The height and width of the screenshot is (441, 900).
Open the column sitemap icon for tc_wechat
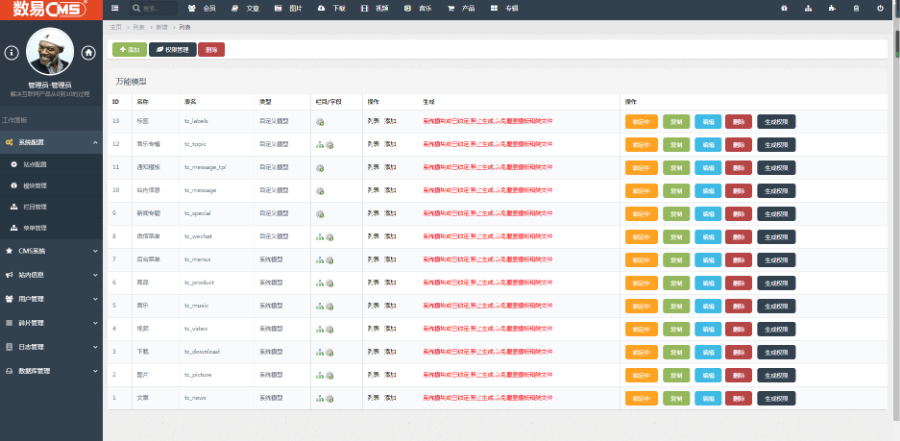(320, 237)
